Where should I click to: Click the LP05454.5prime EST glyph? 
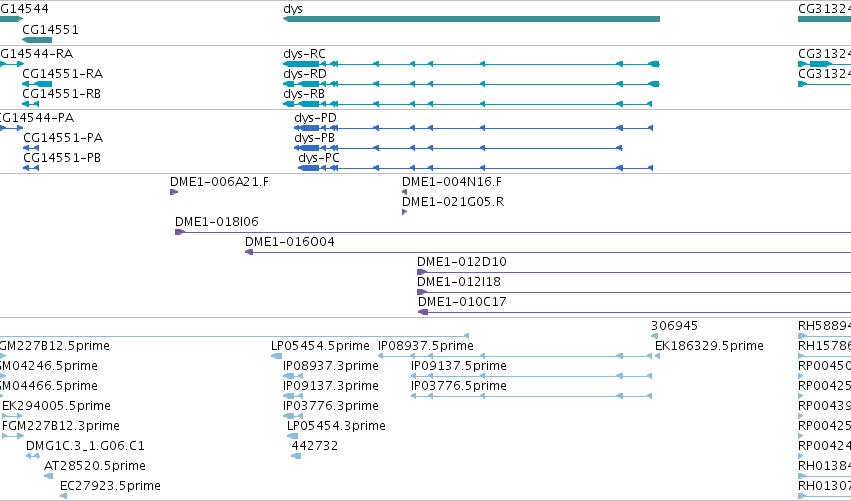277,356
